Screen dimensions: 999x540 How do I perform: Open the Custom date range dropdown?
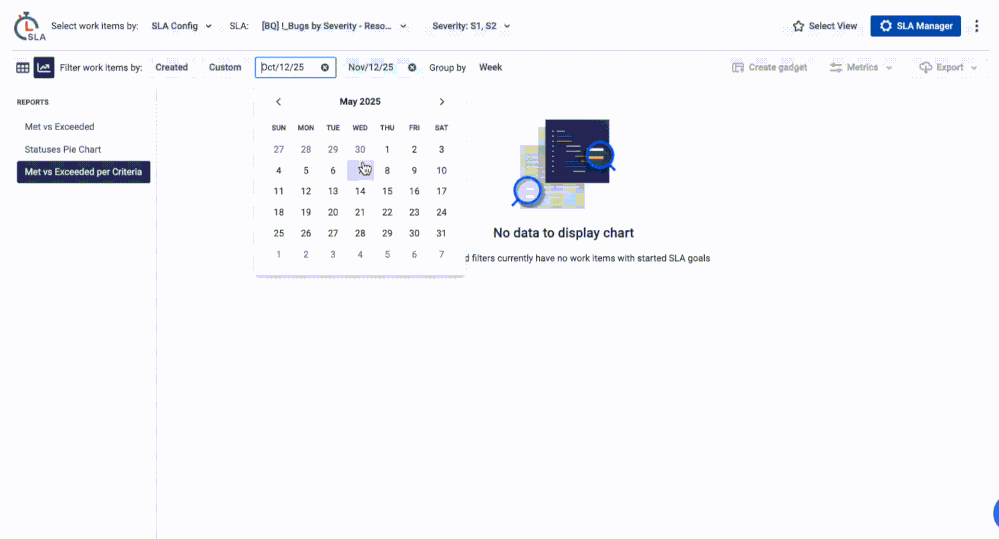point(225,68)
